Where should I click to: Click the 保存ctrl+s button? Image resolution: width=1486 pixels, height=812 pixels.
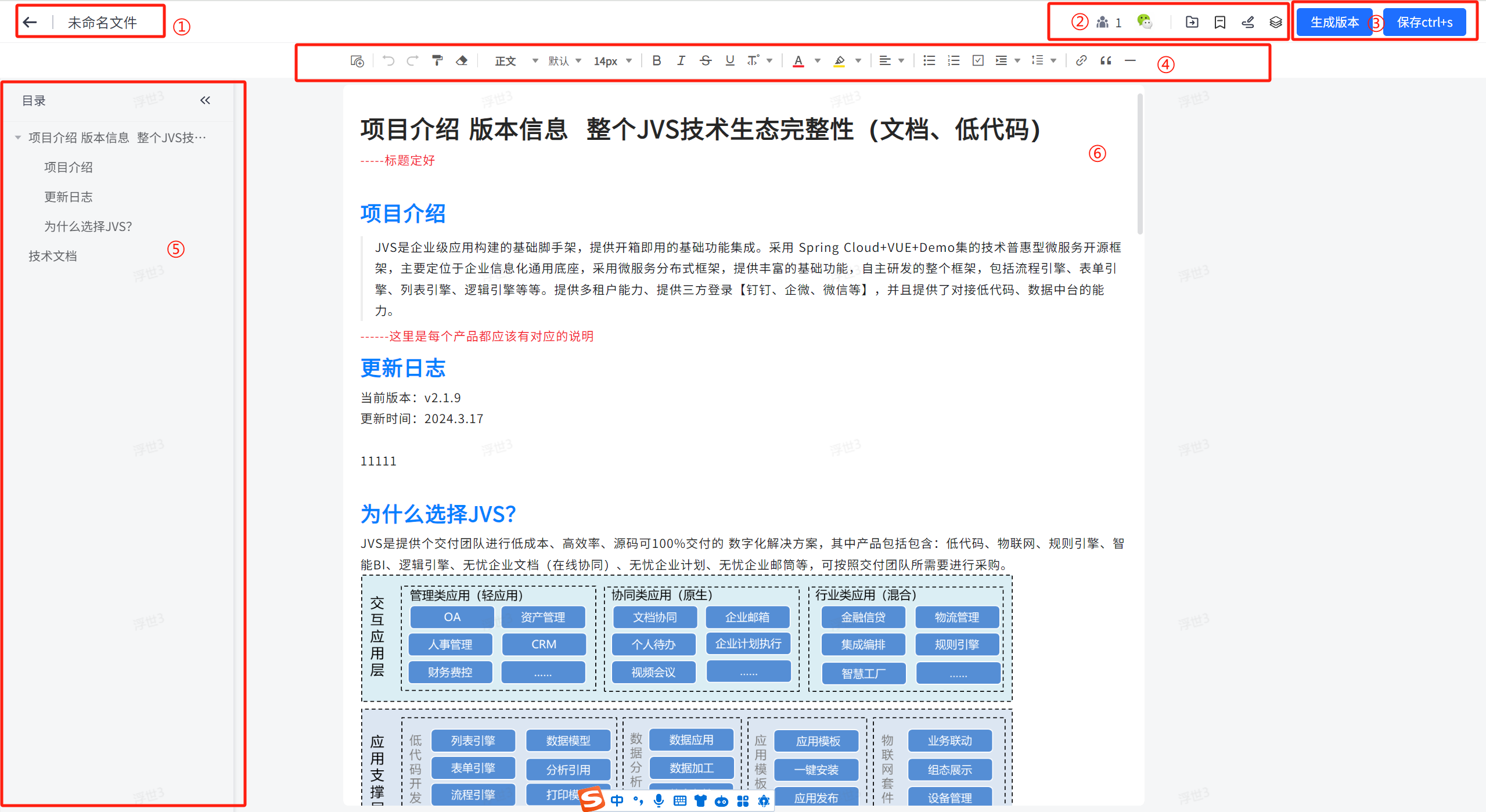[1424, 22]
